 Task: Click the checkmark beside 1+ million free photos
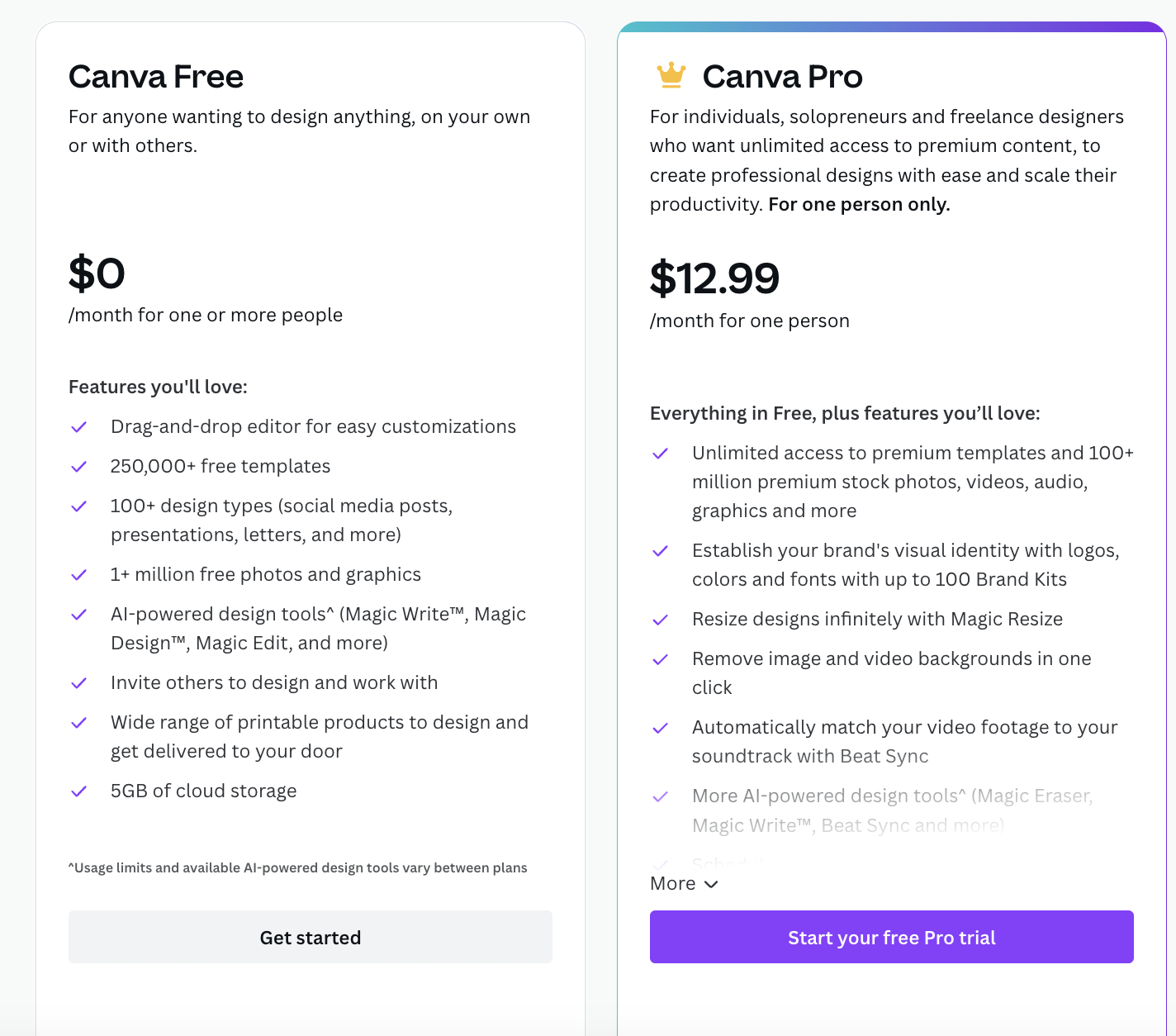tap(79, 575)
